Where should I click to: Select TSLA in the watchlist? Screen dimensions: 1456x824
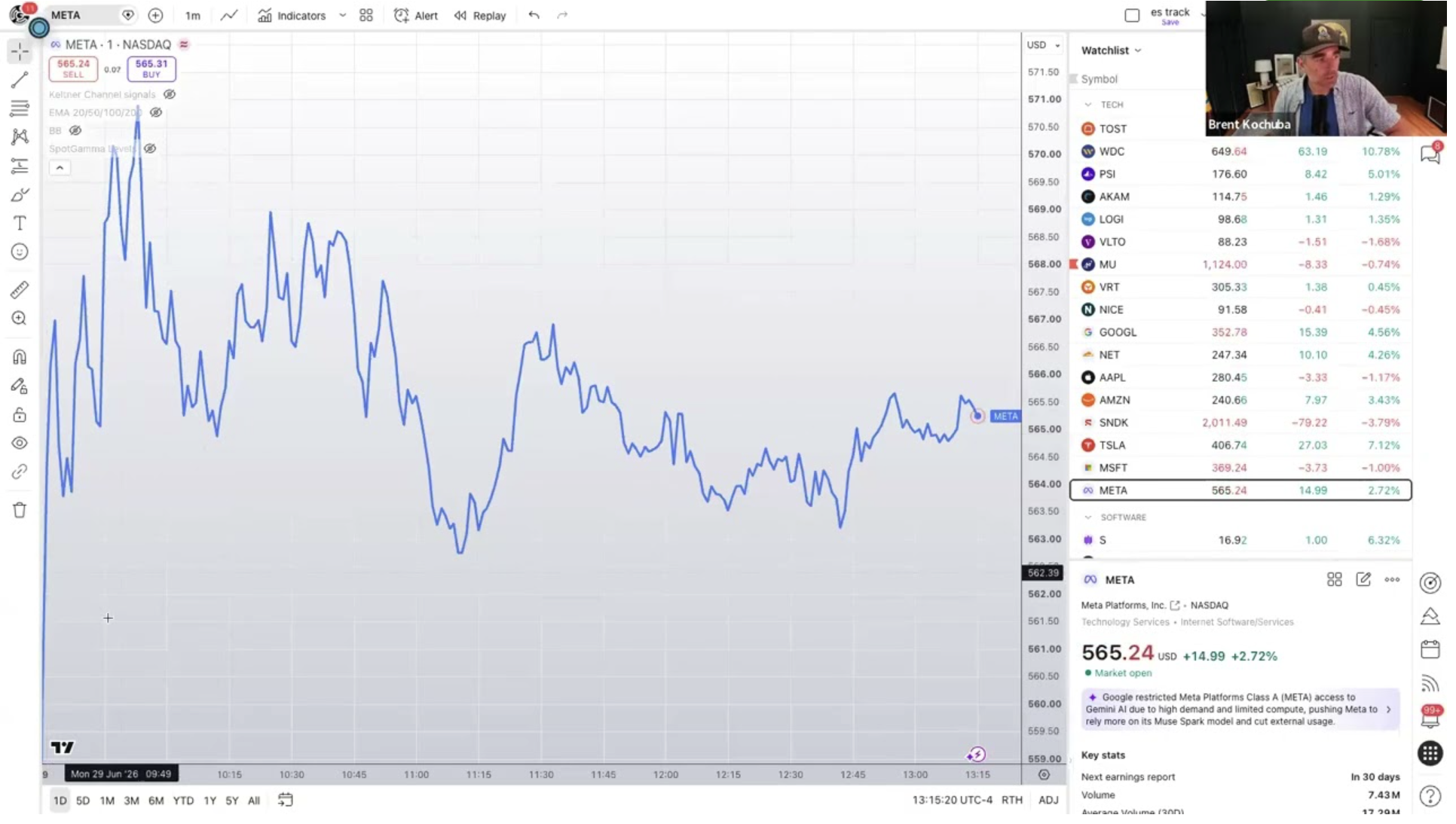coord(1240,445)
